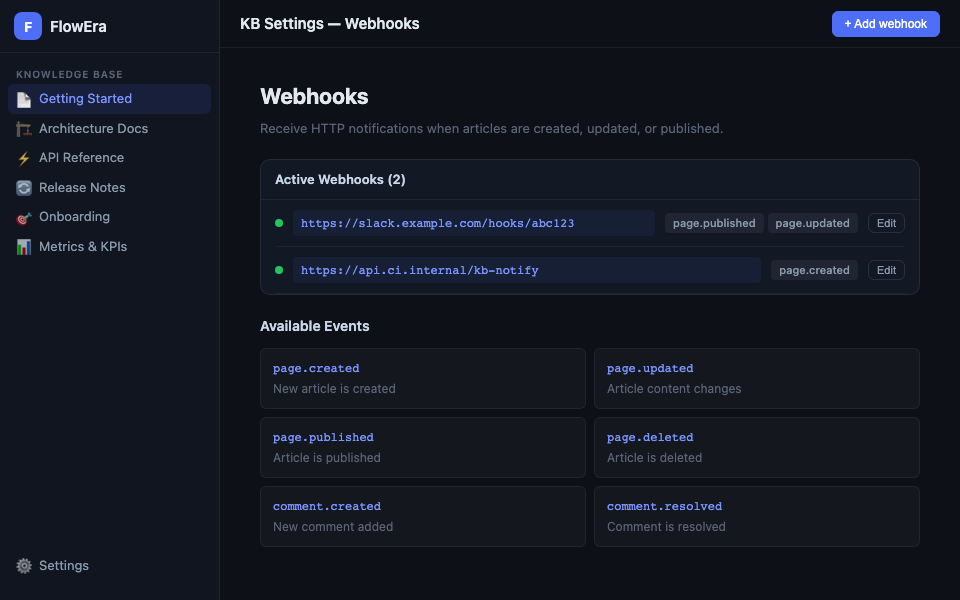Click the Onboarding target icon
Viewport: 960px width, 600px height.
click(x=24, y=217)
